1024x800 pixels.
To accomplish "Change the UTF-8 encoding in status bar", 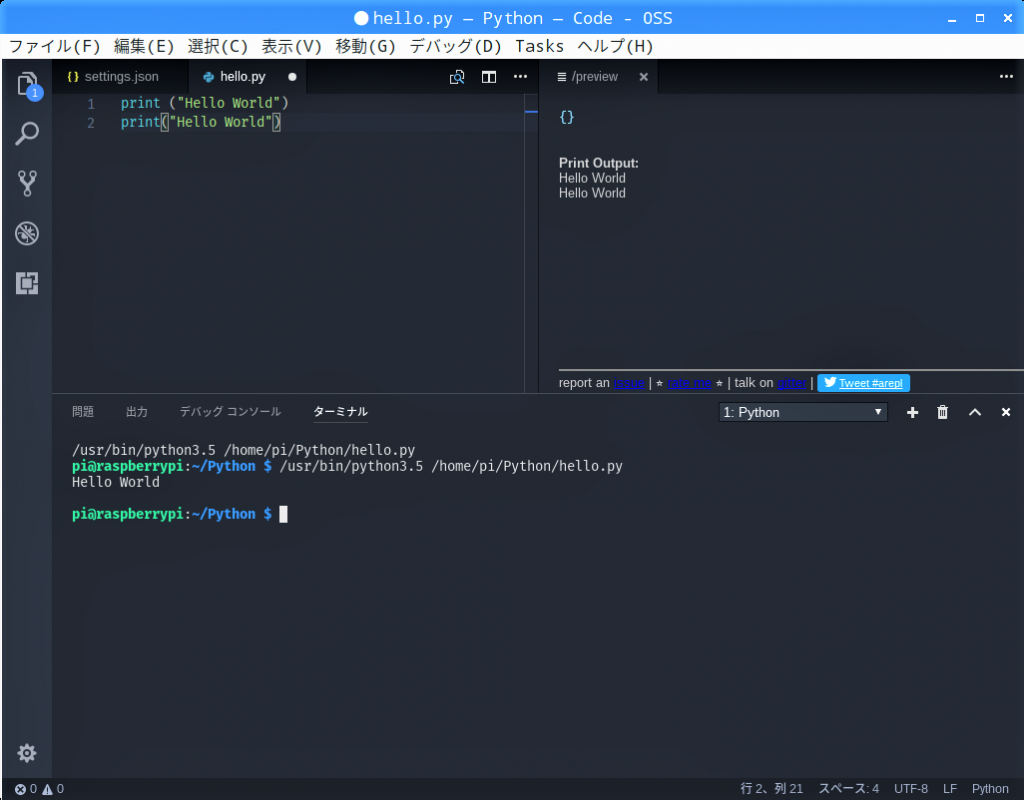I will coord(910,789).
